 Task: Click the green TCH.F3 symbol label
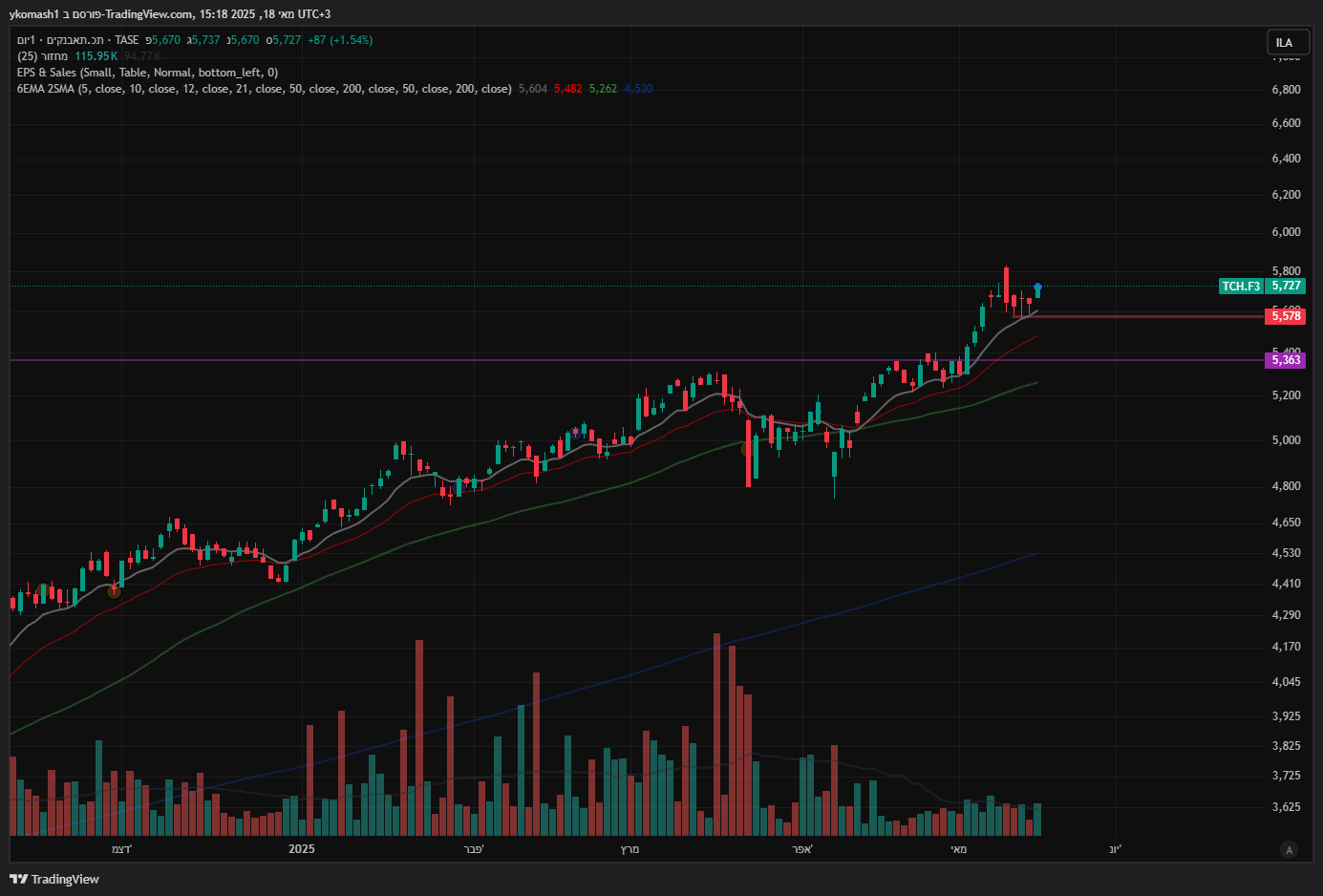[1241, 286]
